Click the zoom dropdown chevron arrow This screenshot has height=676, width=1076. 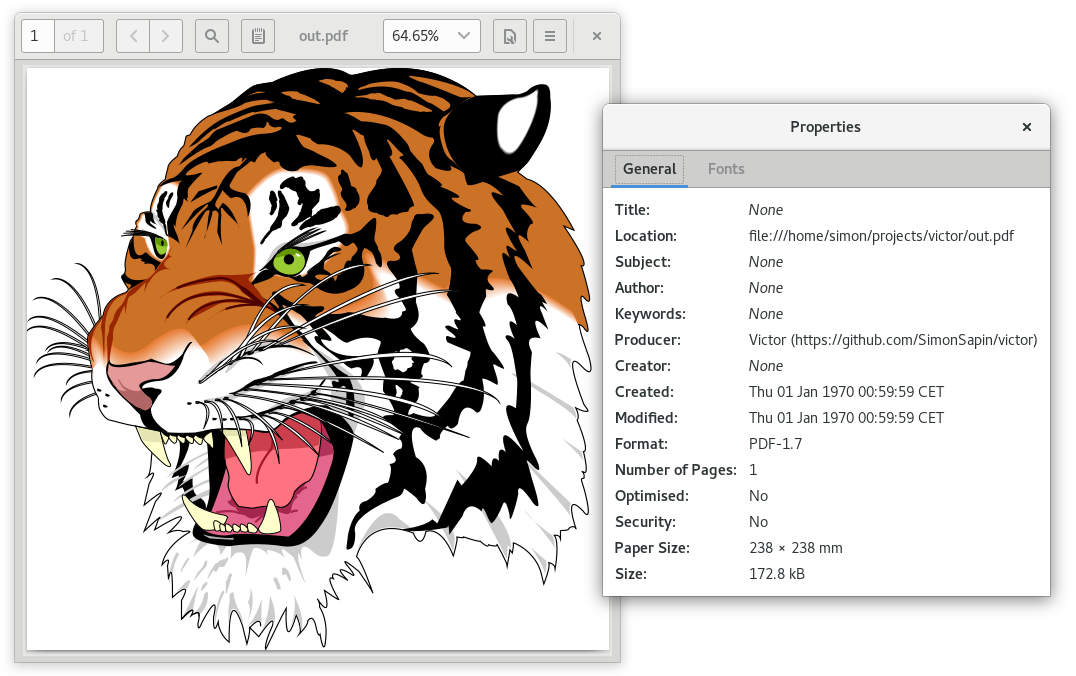(466, 36)
